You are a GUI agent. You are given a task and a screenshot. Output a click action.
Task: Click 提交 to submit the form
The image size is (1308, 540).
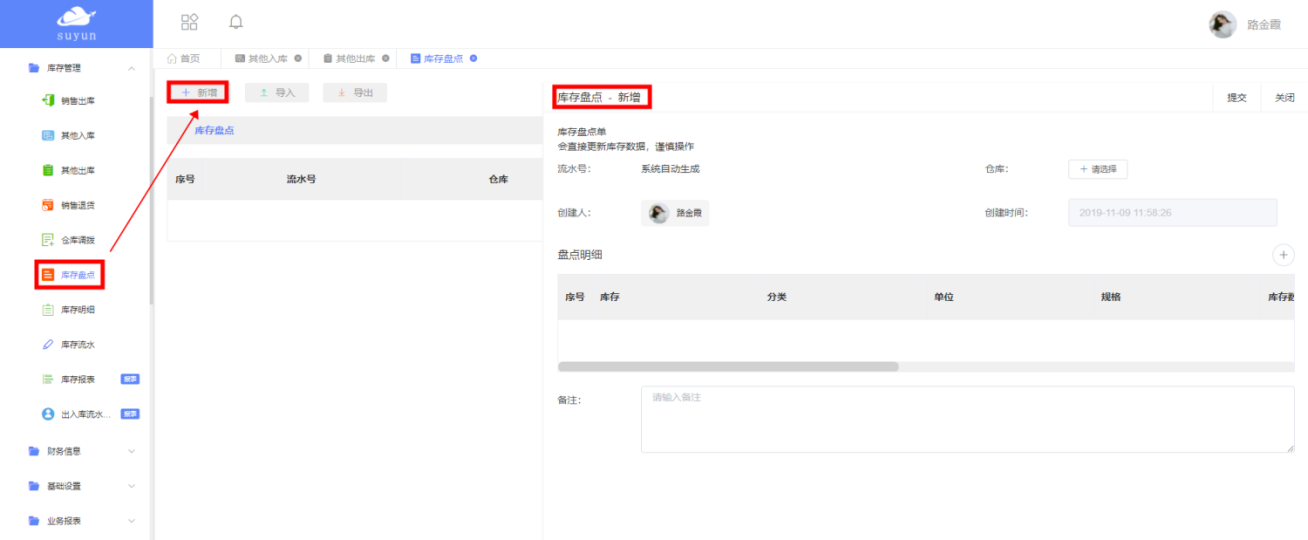1237,98
